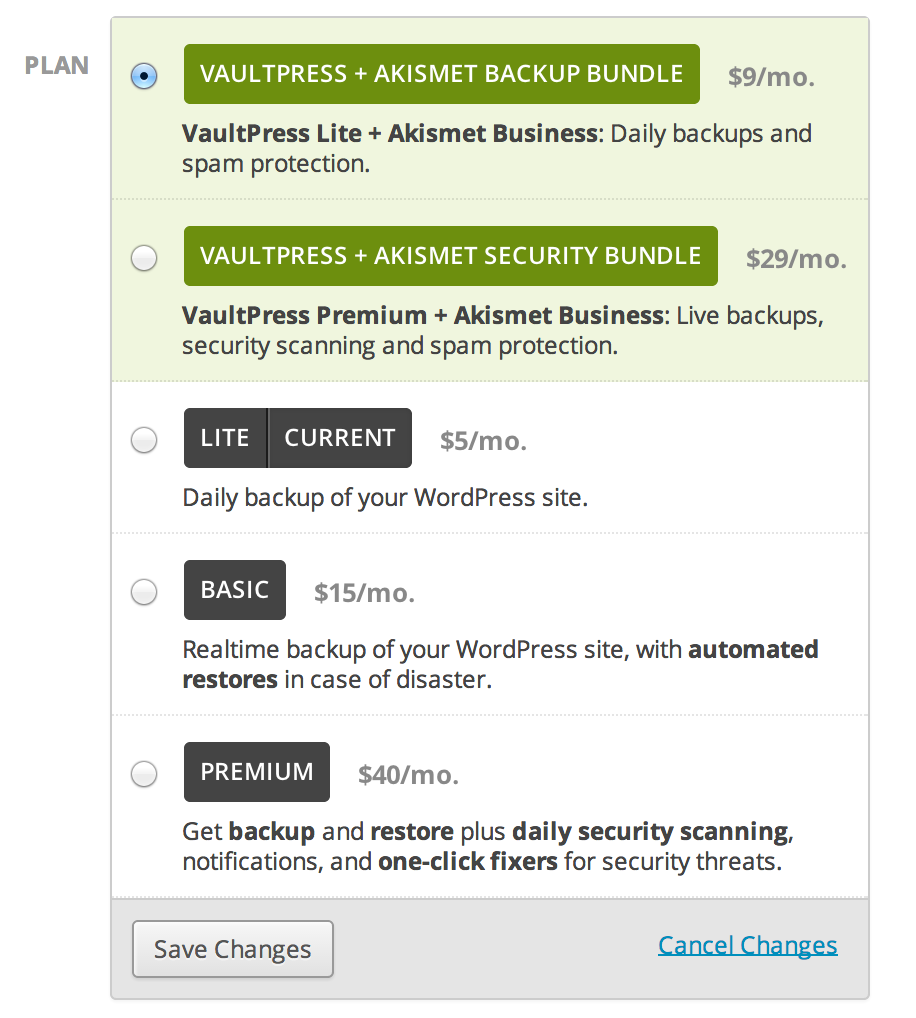This screenshot has width=916, height=1018.
Task: Click the $40/mo. price label
Action: 408,775
